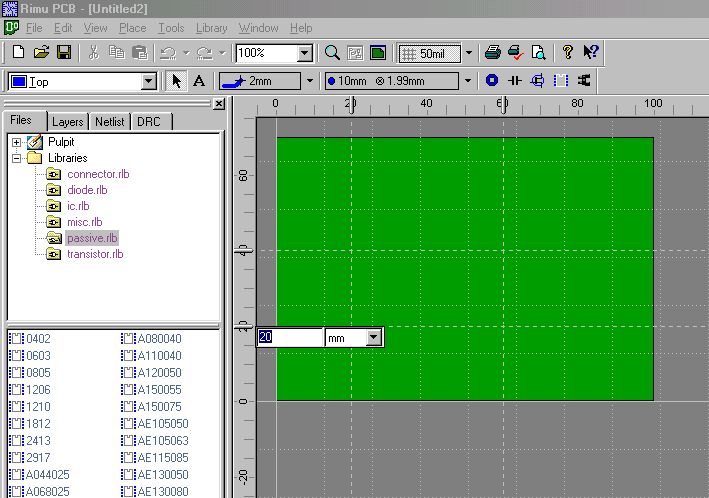Image resolution: width=709 pixels, height=498 pixels.
Task: Open the track width dropdown arrow
Action: [x=310, y=81]
